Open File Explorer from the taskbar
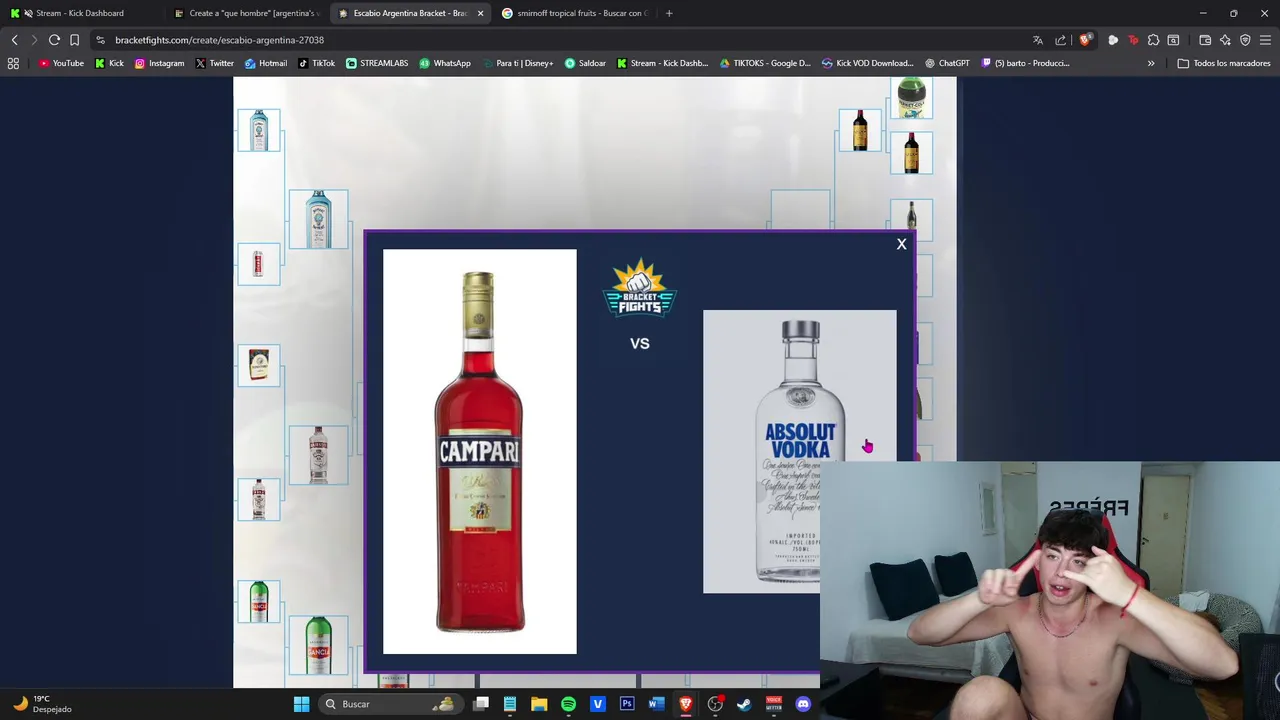Viewport: 1280px width, 720px height. 539,704
